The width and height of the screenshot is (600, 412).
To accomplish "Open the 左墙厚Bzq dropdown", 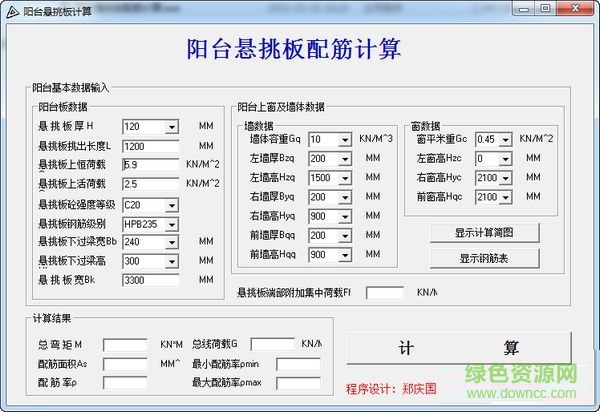I will coord(345,159).
